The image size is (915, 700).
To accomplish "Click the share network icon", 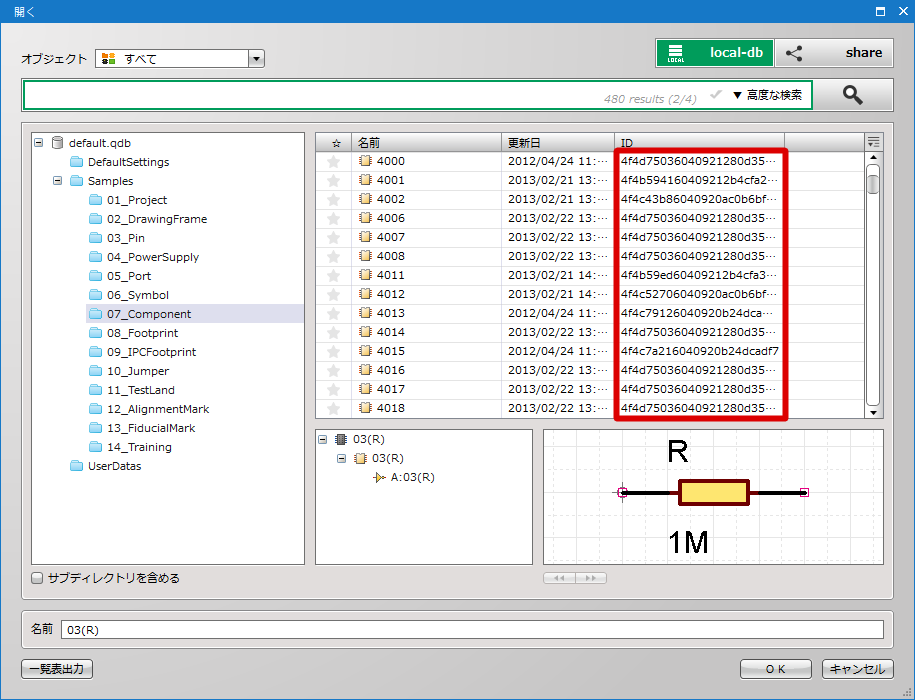I will [x=794, y=53].
